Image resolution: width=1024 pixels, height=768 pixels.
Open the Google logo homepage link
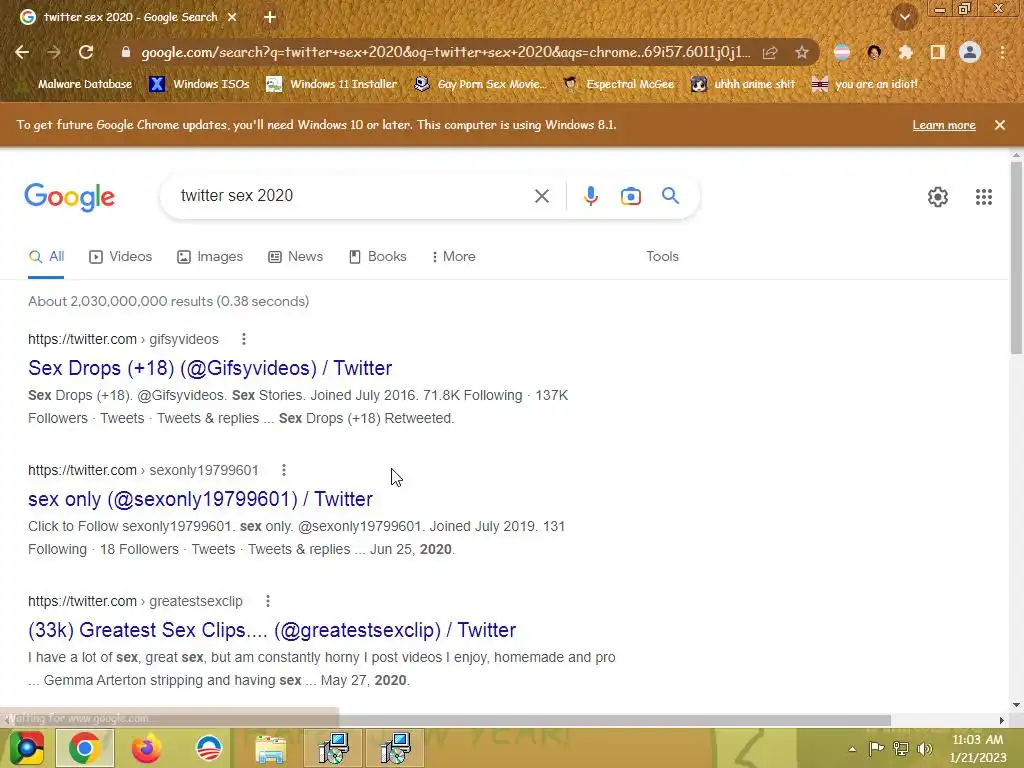pyautogui.click(x=70, y=197)
